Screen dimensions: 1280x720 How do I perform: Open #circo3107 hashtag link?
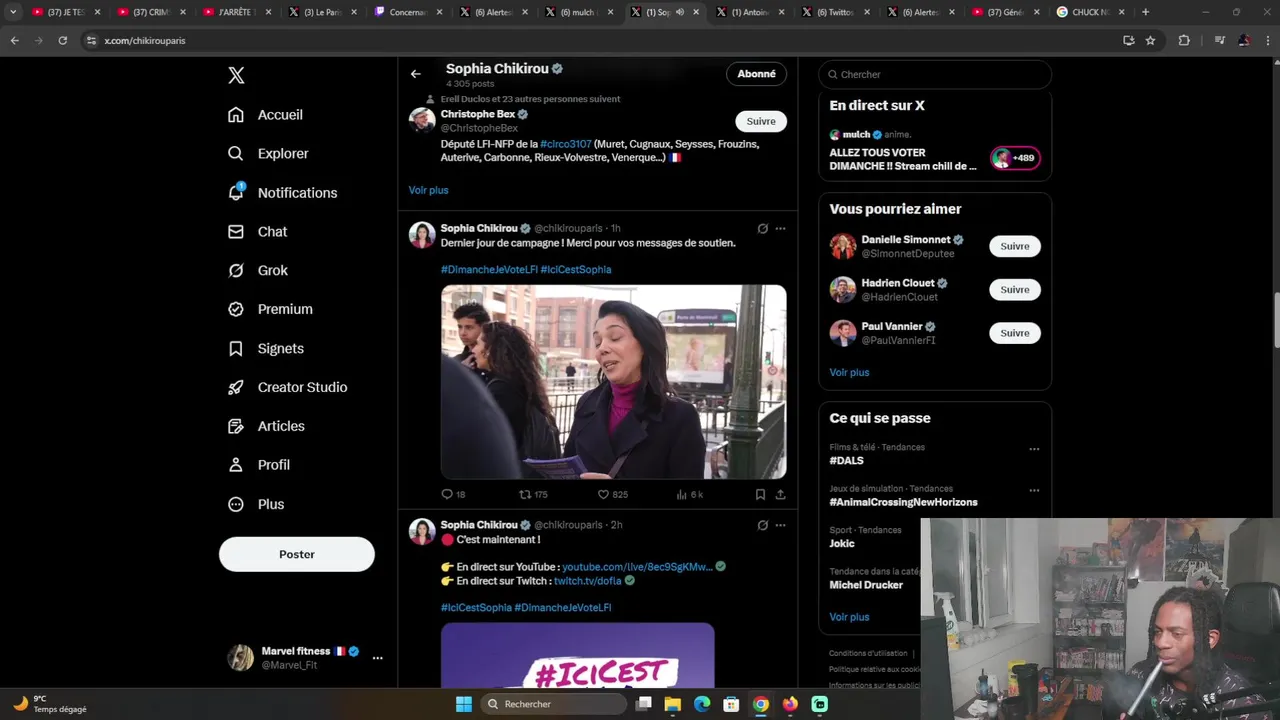566,144
